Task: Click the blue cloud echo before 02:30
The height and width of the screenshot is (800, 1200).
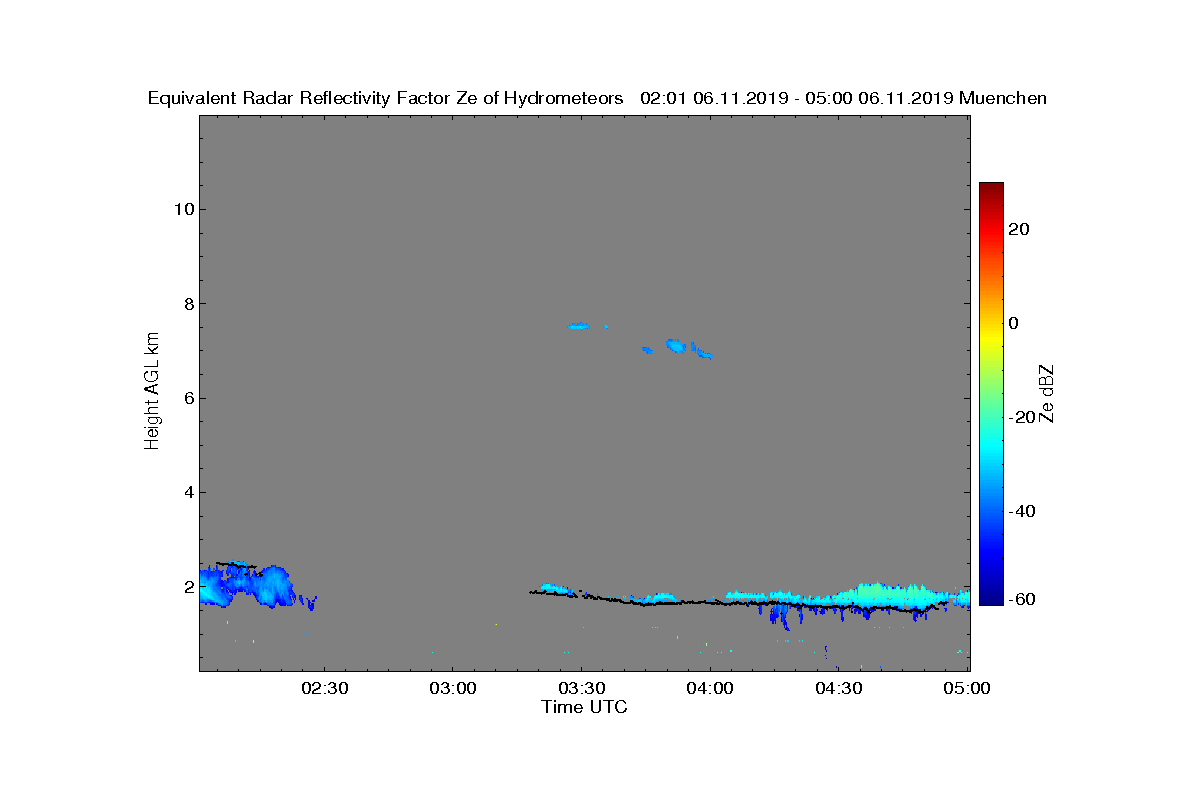Action: [246, 586]
